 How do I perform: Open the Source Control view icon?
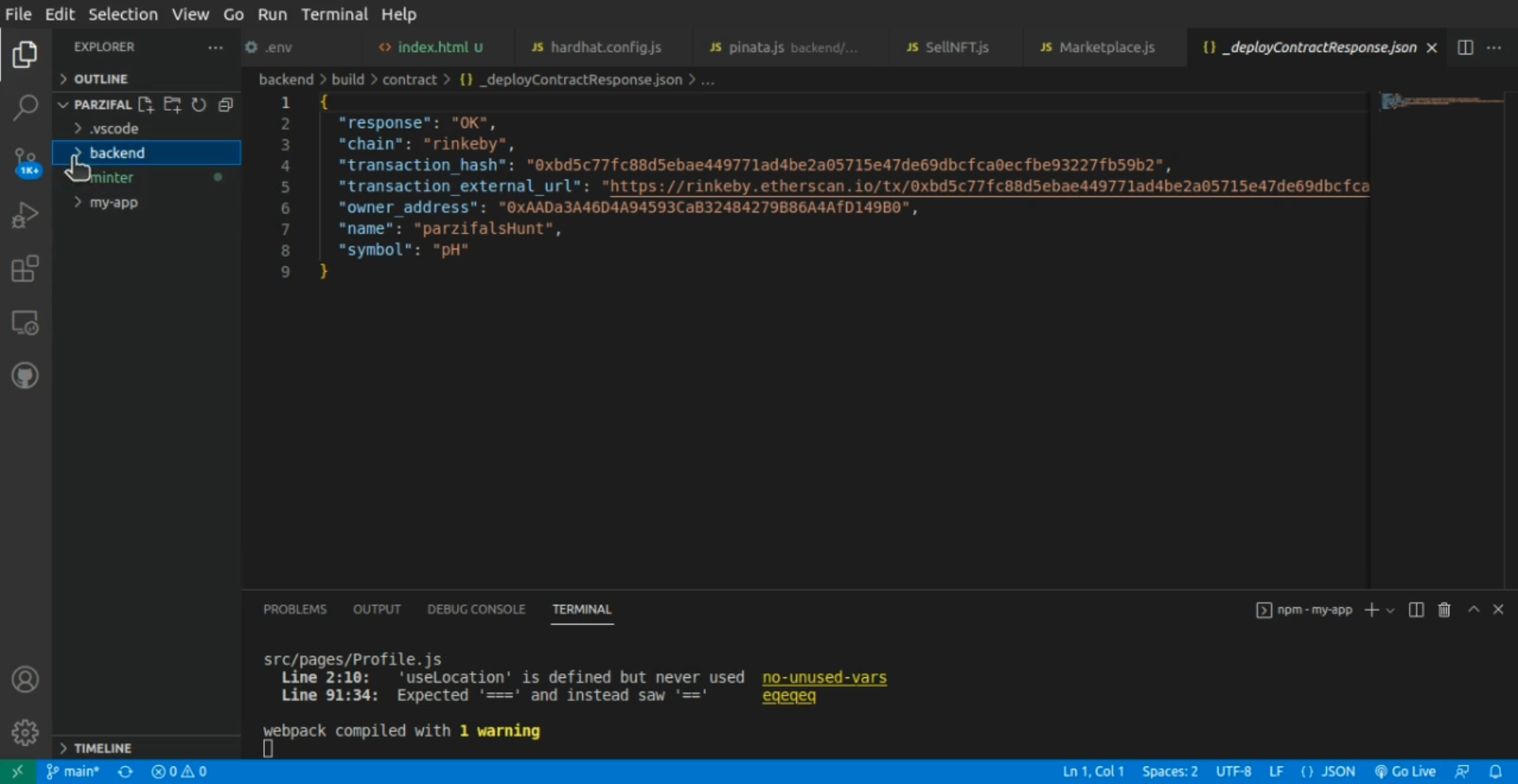pos(26,162)
